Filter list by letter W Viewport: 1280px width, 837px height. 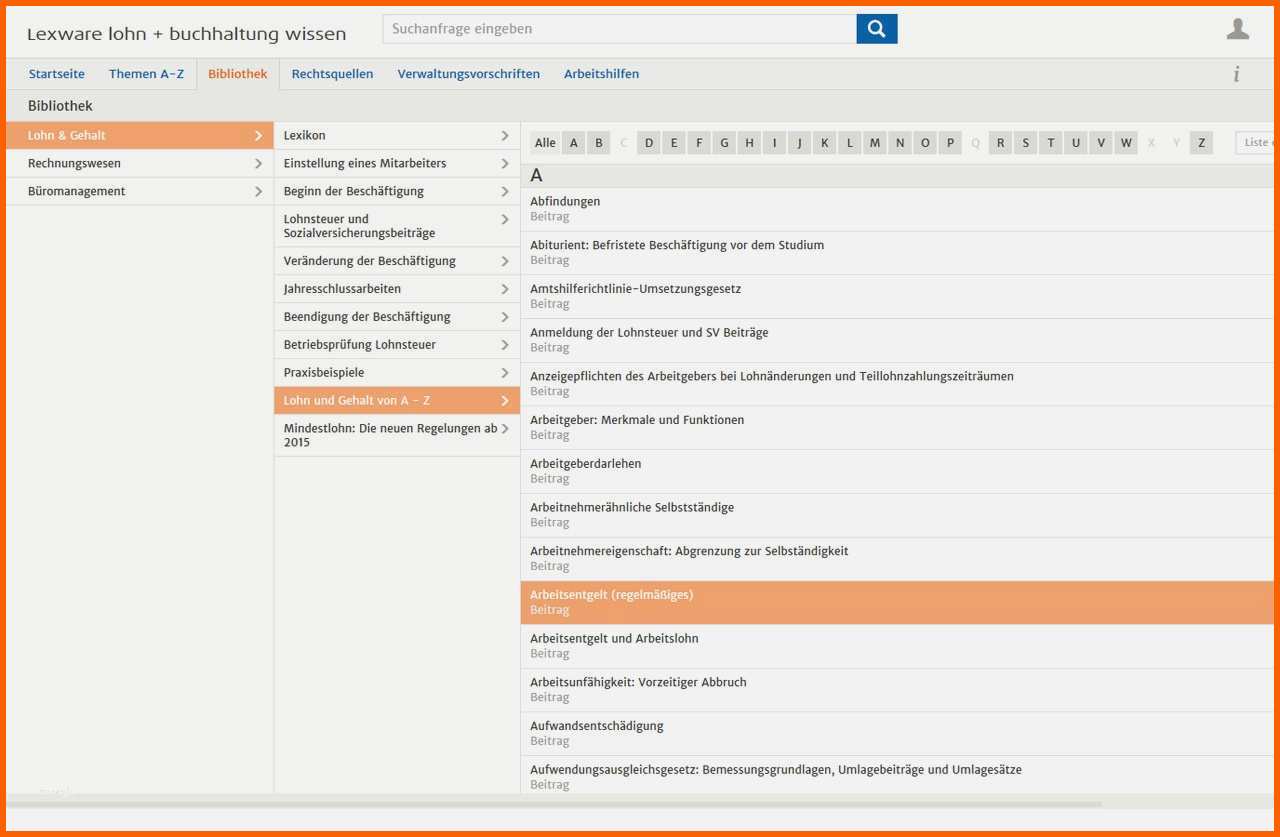[x=1126, y=143]
